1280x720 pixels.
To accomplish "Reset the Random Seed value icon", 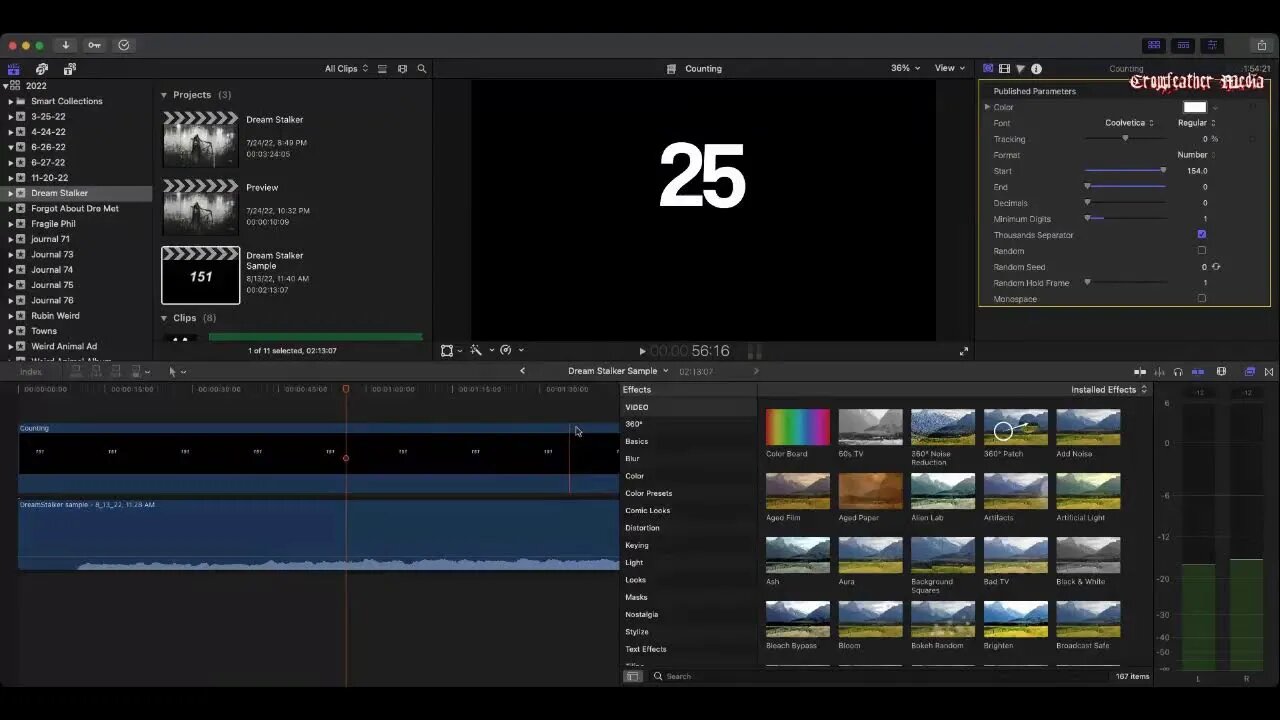I will (x=1216, y=267).
